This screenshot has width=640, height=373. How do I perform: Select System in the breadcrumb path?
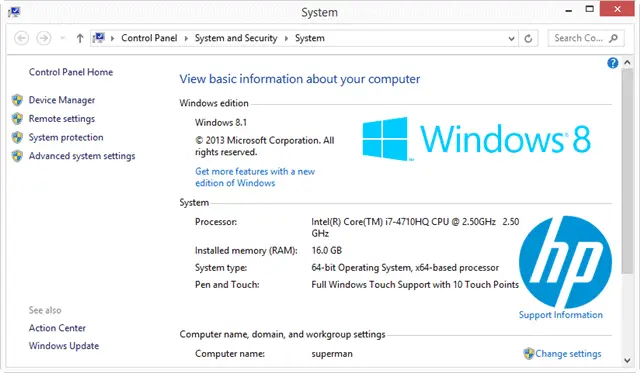[309, 38]
